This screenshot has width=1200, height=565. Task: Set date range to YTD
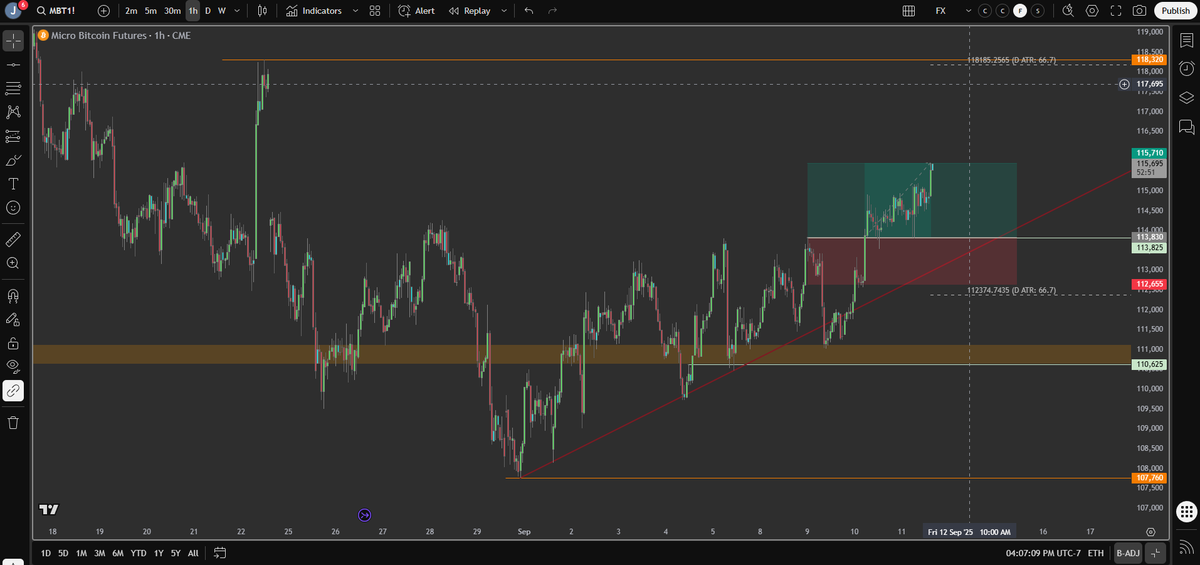click(138, 552)
